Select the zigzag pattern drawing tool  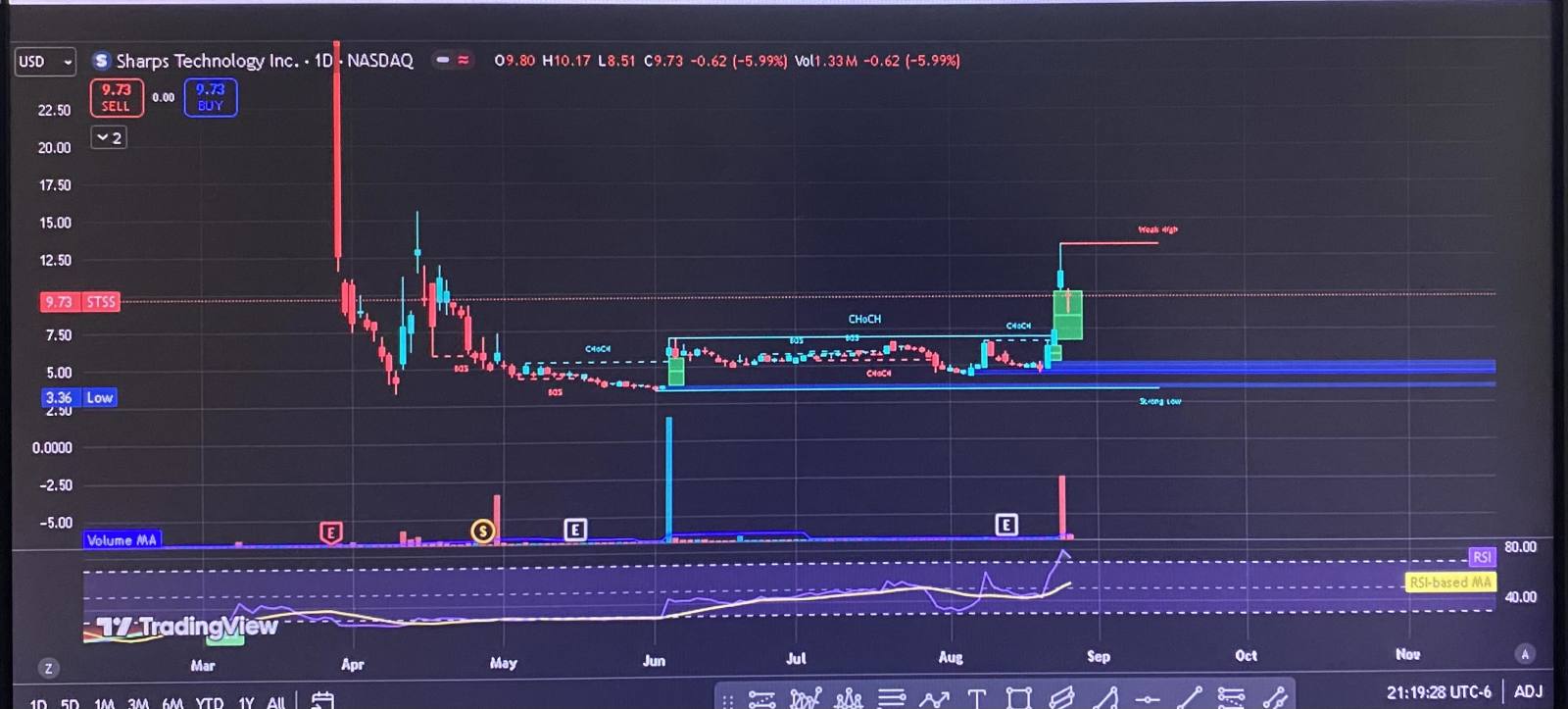(806, 698)
